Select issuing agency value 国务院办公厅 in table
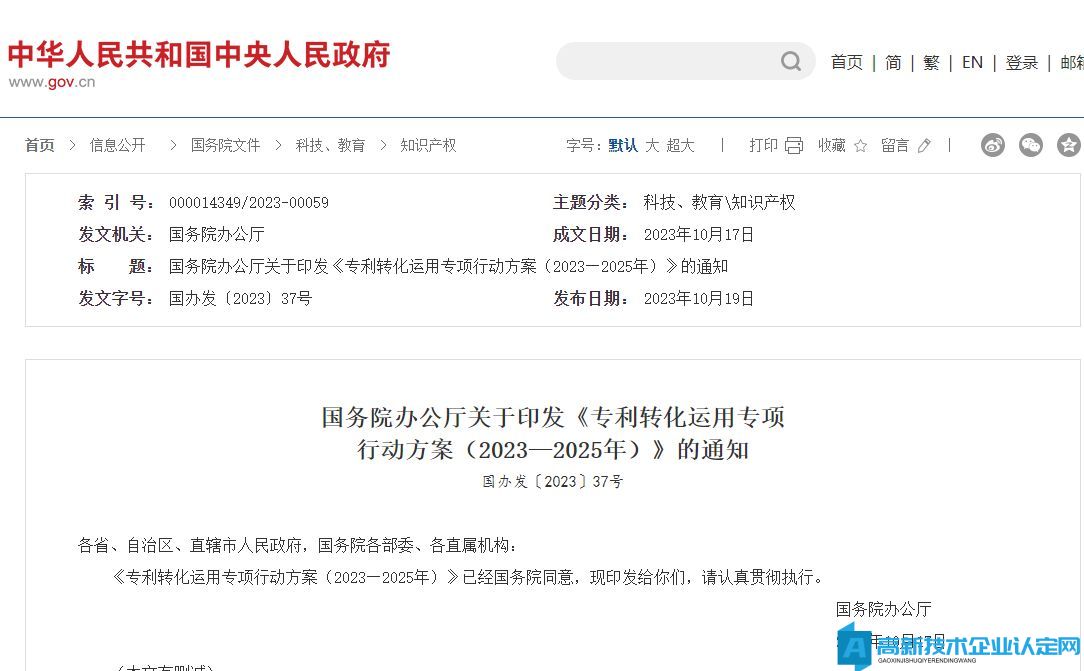 [216, 234]
